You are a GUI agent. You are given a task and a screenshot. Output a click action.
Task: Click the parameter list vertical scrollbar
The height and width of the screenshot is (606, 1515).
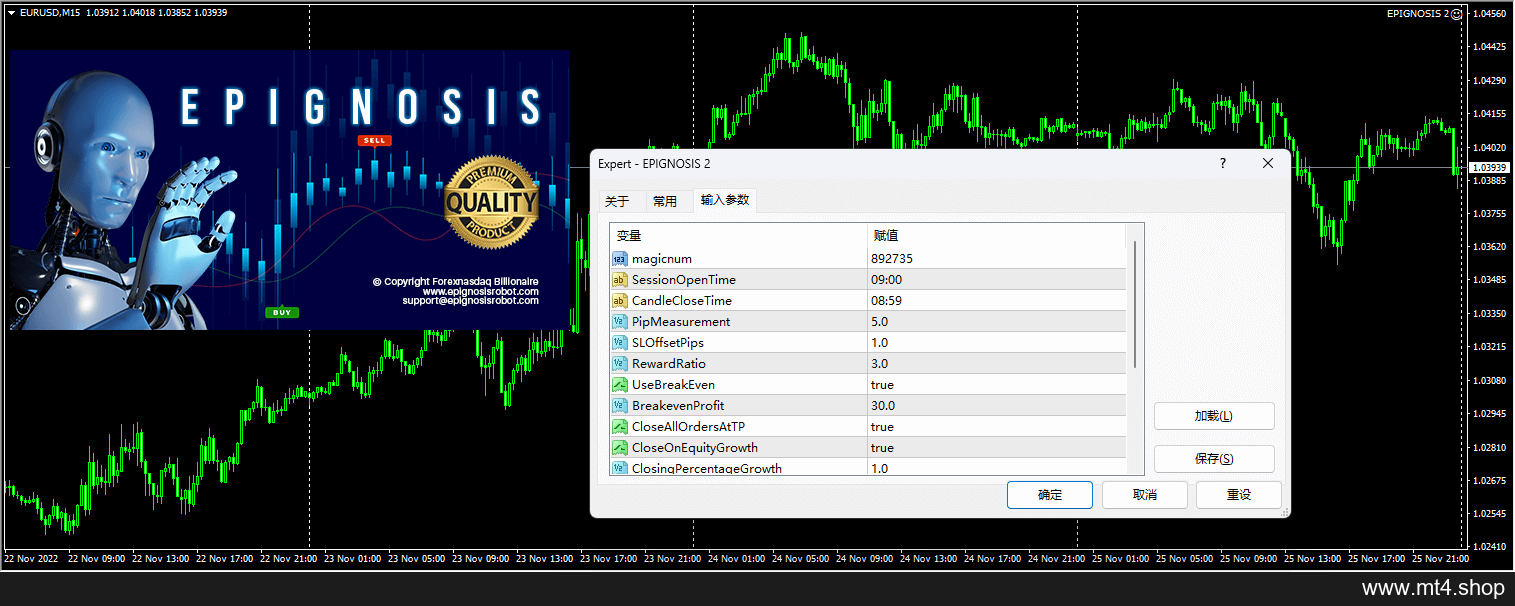coord(1135,305)
